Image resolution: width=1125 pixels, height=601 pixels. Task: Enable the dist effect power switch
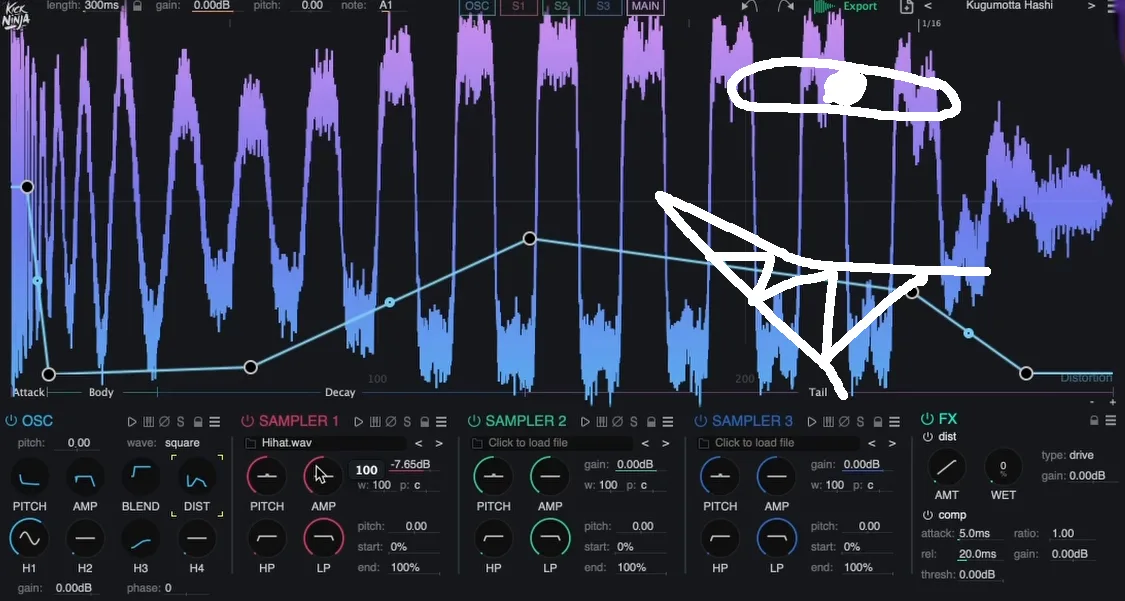pos(928,437)
